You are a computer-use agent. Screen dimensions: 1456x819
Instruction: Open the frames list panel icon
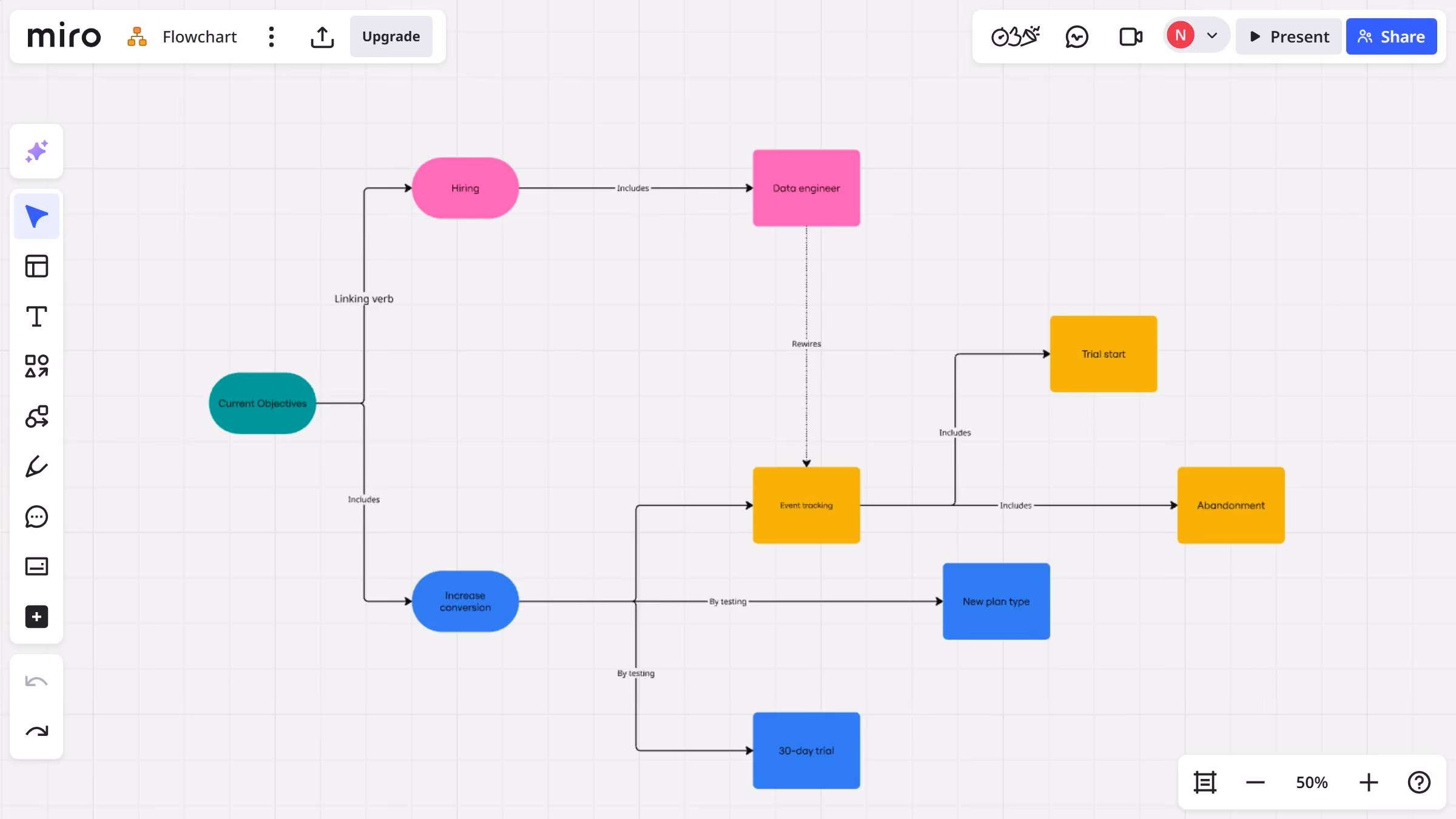1205,783
